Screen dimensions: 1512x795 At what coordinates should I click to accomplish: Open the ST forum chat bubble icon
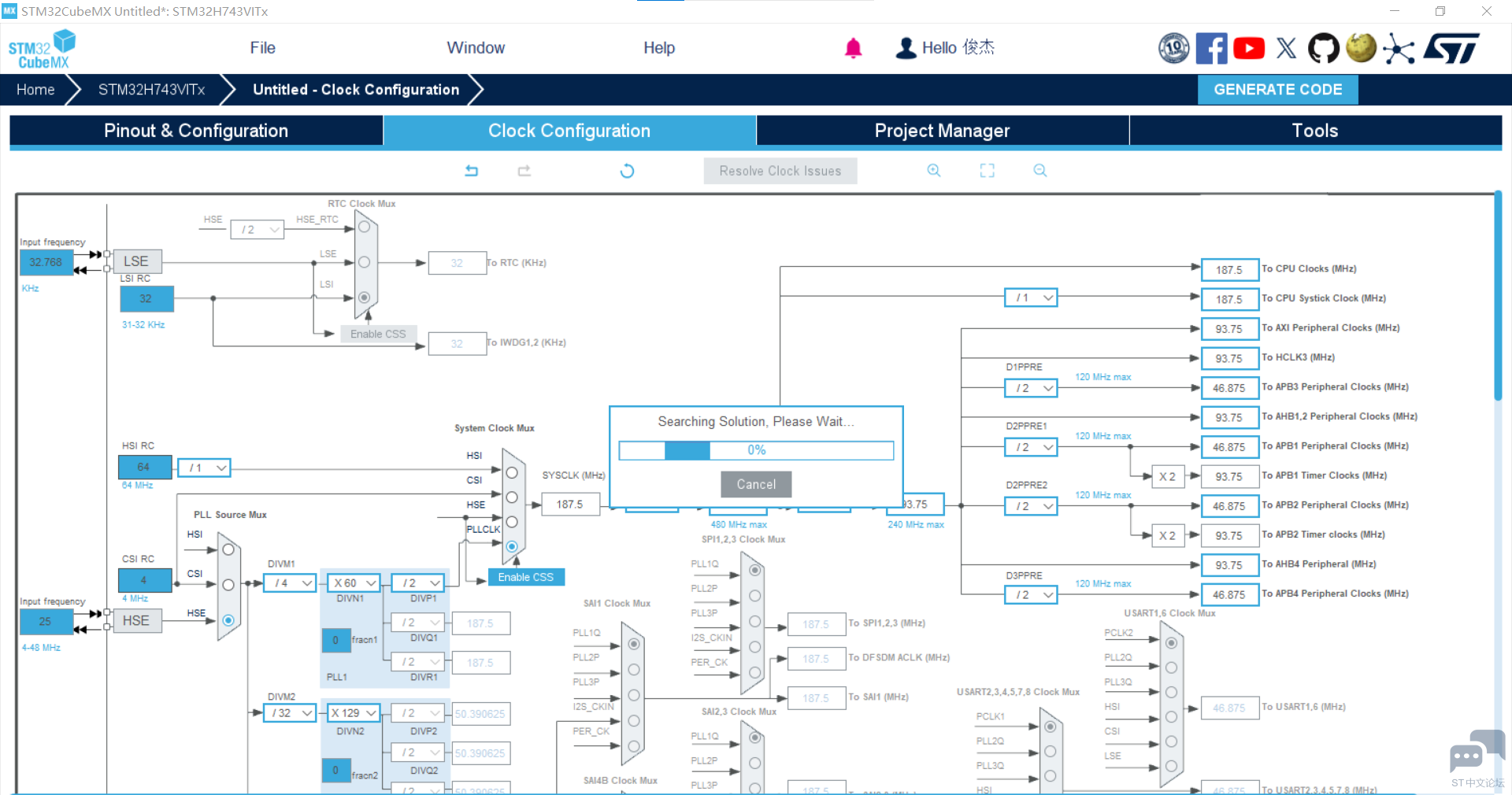point(1477,752)
